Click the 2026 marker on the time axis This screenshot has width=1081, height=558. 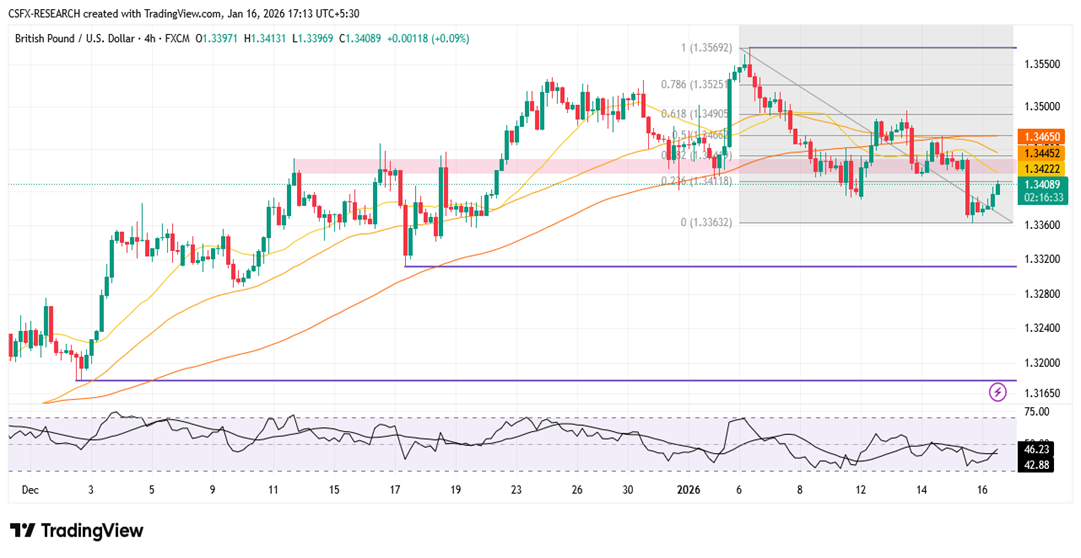(690, 491)
